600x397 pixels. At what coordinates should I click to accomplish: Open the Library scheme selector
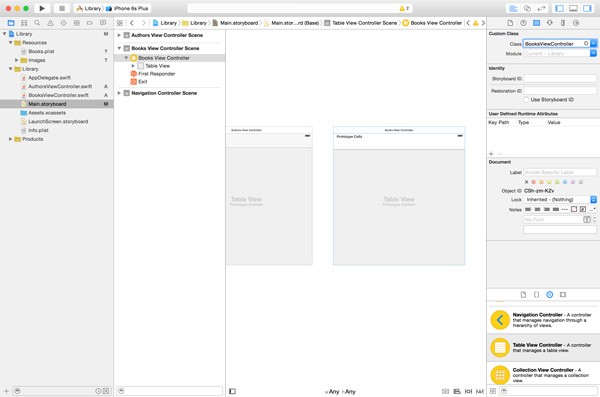(x=89, y=8)
